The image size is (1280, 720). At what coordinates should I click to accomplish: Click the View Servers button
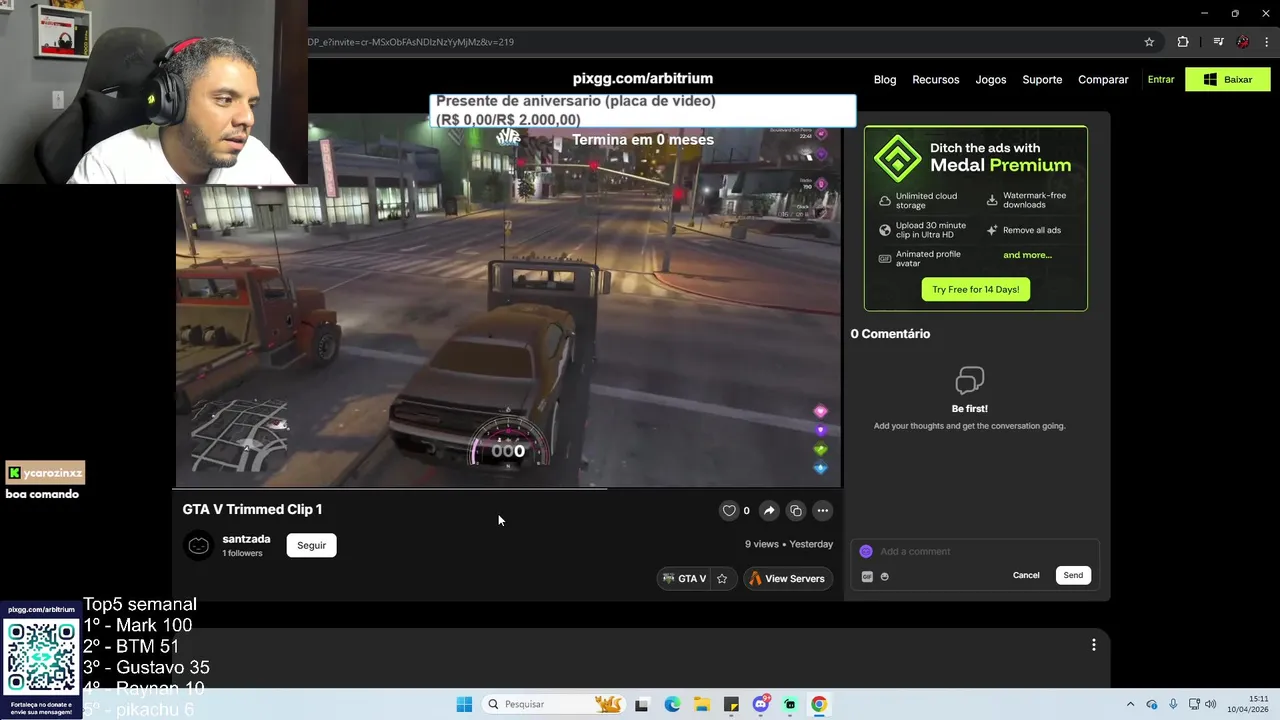point(788,578)
